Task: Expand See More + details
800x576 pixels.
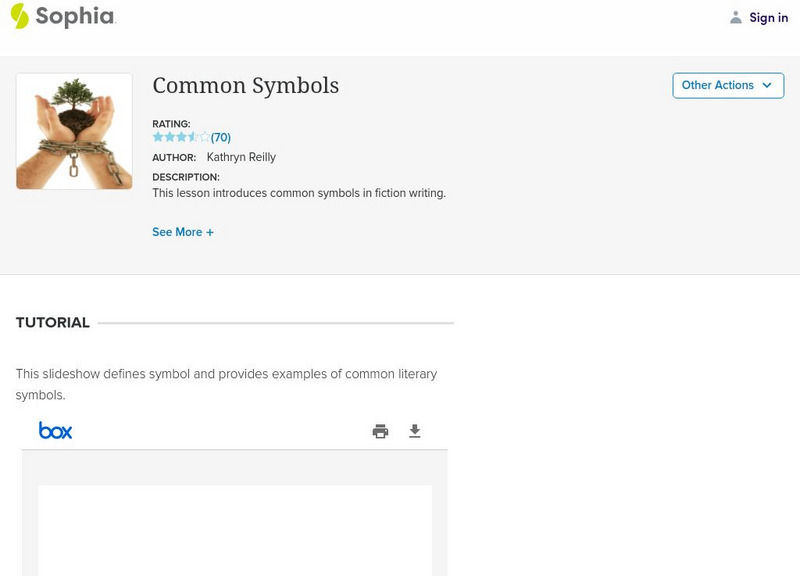Action: click(183, 232)
